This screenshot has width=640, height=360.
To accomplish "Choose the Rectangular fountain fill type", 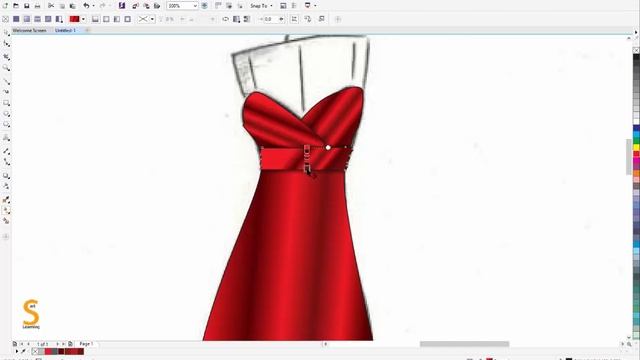I will click(128, 19).
